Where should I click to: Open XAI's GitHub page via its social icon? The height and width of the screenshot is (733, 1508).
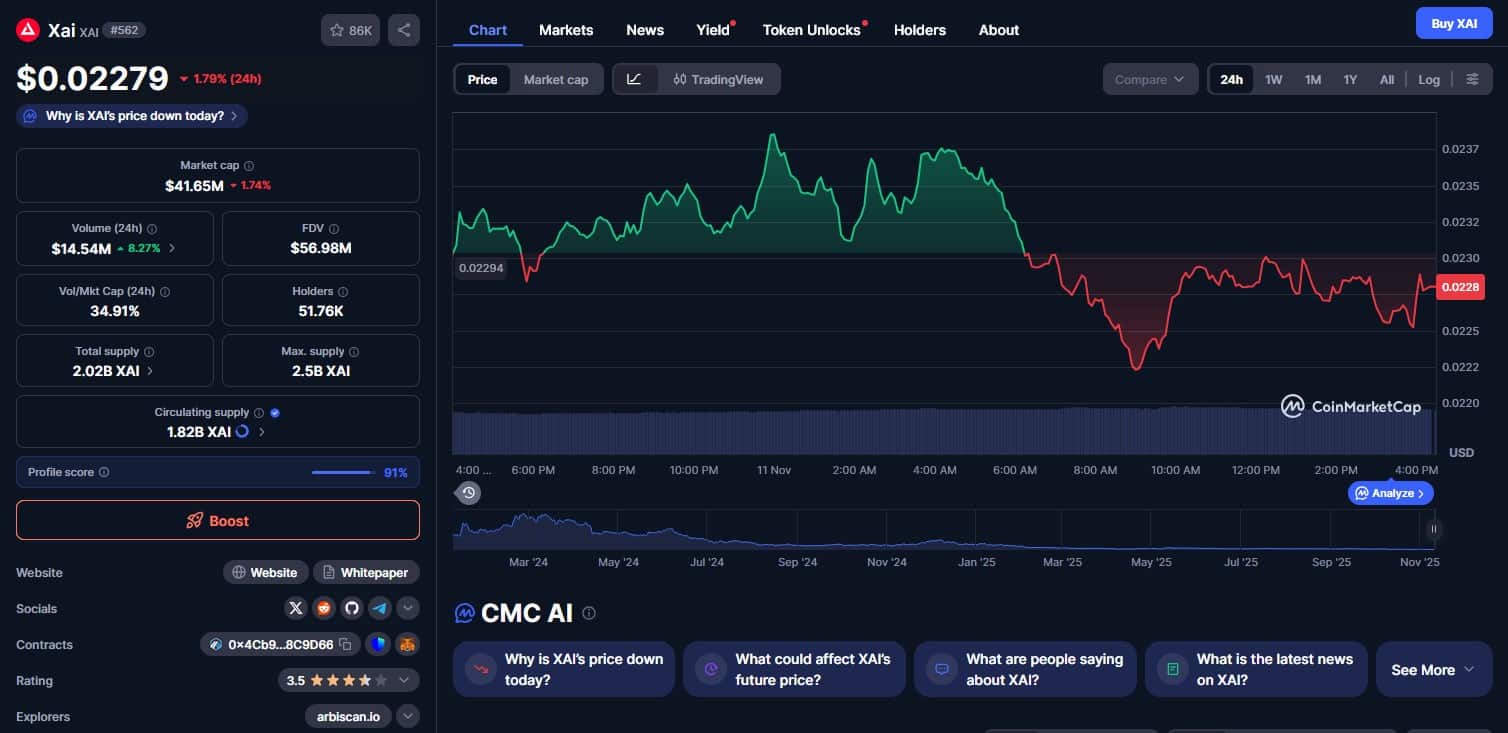pyautogui.click(x=352, y=608)
